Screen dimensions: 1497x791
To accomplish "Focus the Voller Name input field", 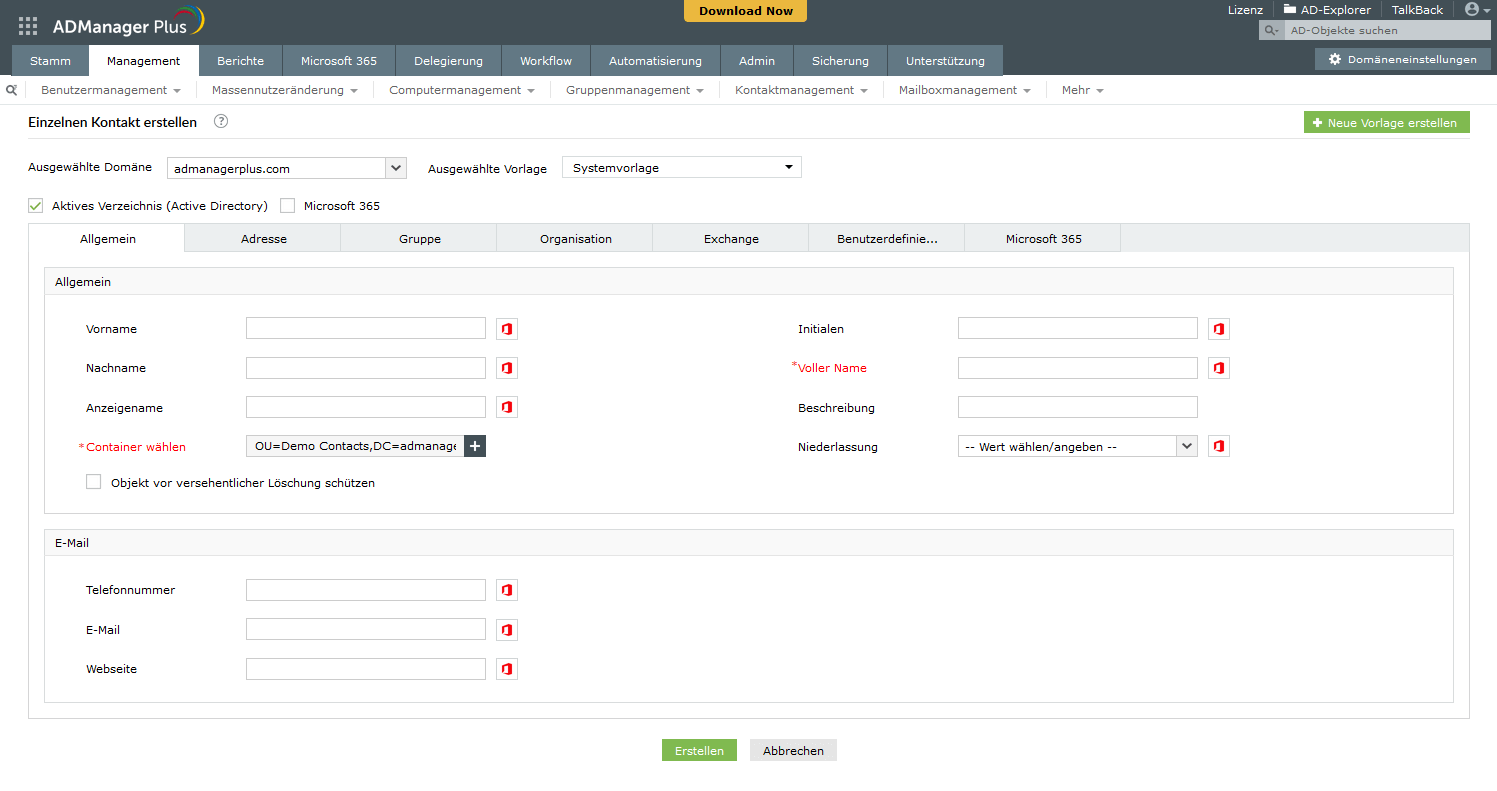I will [x=1077, y=368].
